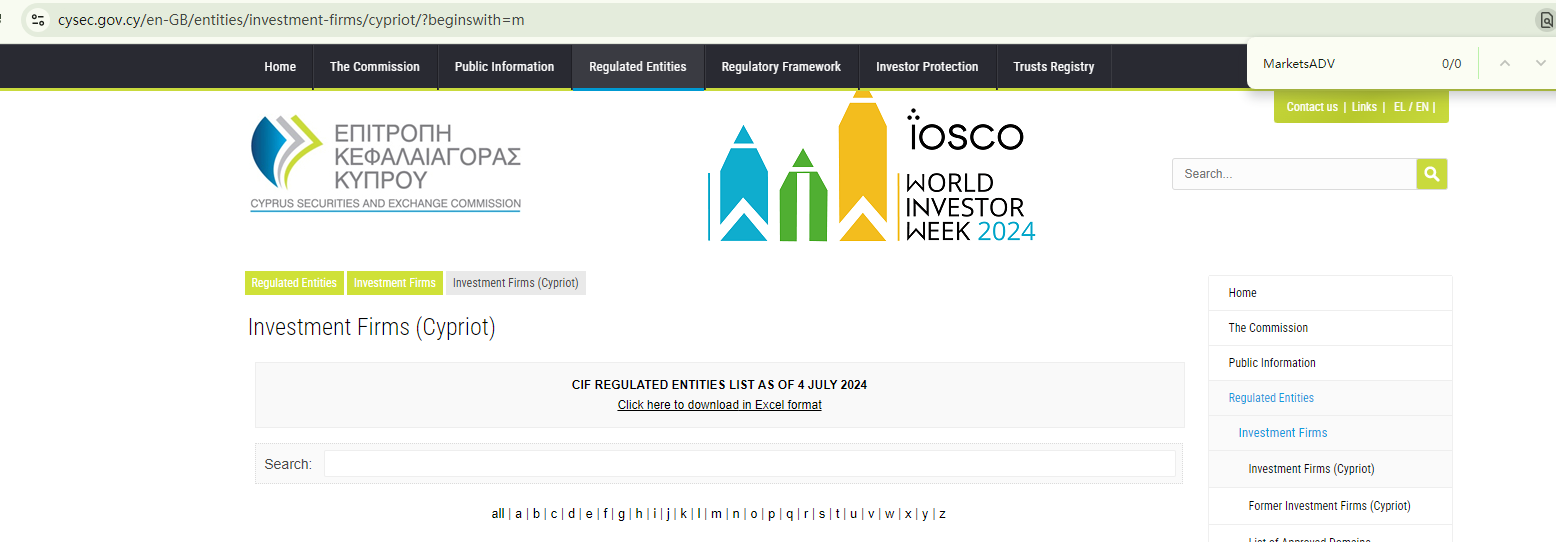Go to next find-in-page match arrow
The height and width of the screenshot is (542, 1556).
1540,63
